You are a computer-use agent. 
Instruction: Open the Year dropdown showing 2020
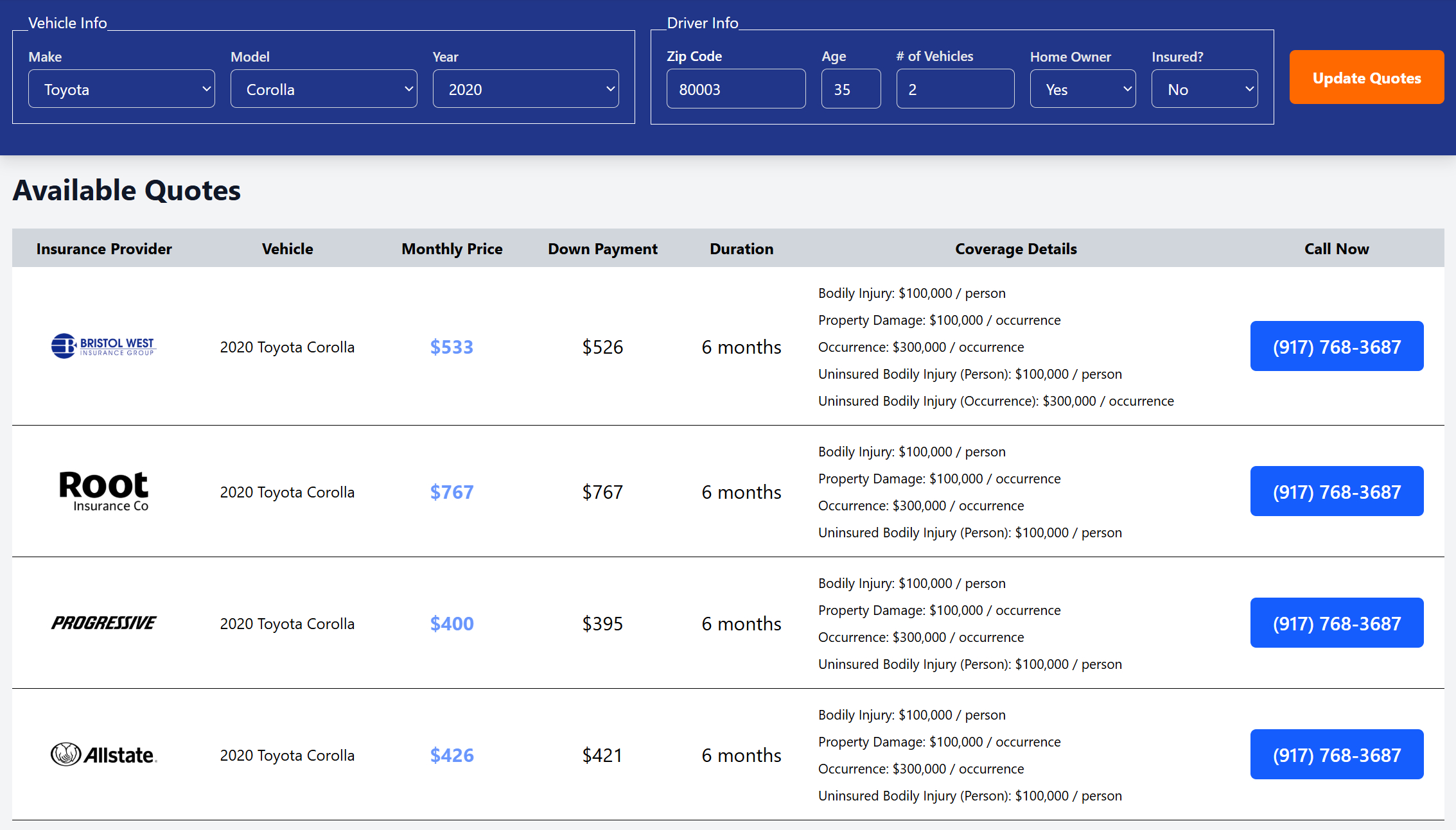525,89
